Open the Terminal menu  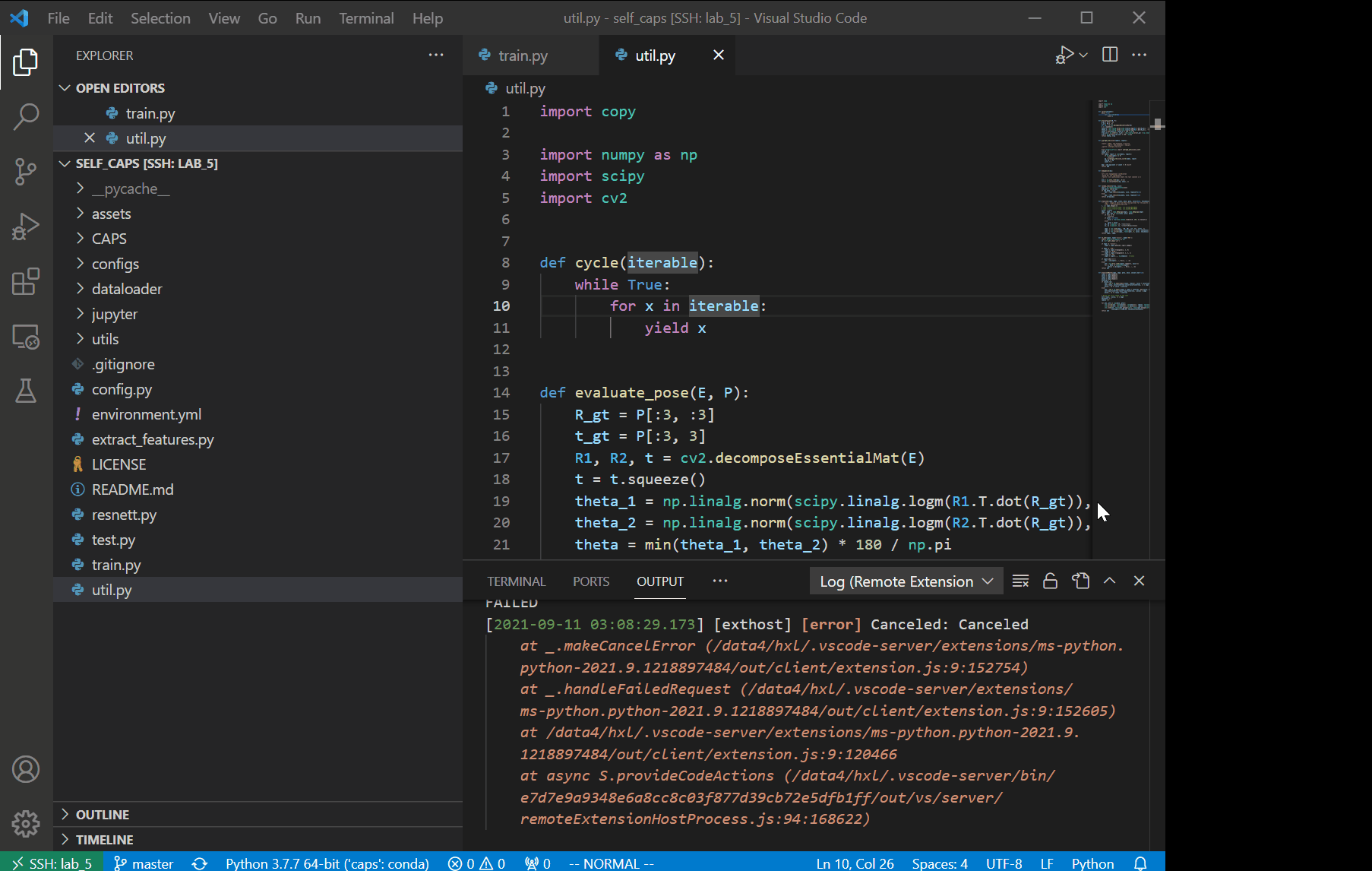click(x=366, y=17)
